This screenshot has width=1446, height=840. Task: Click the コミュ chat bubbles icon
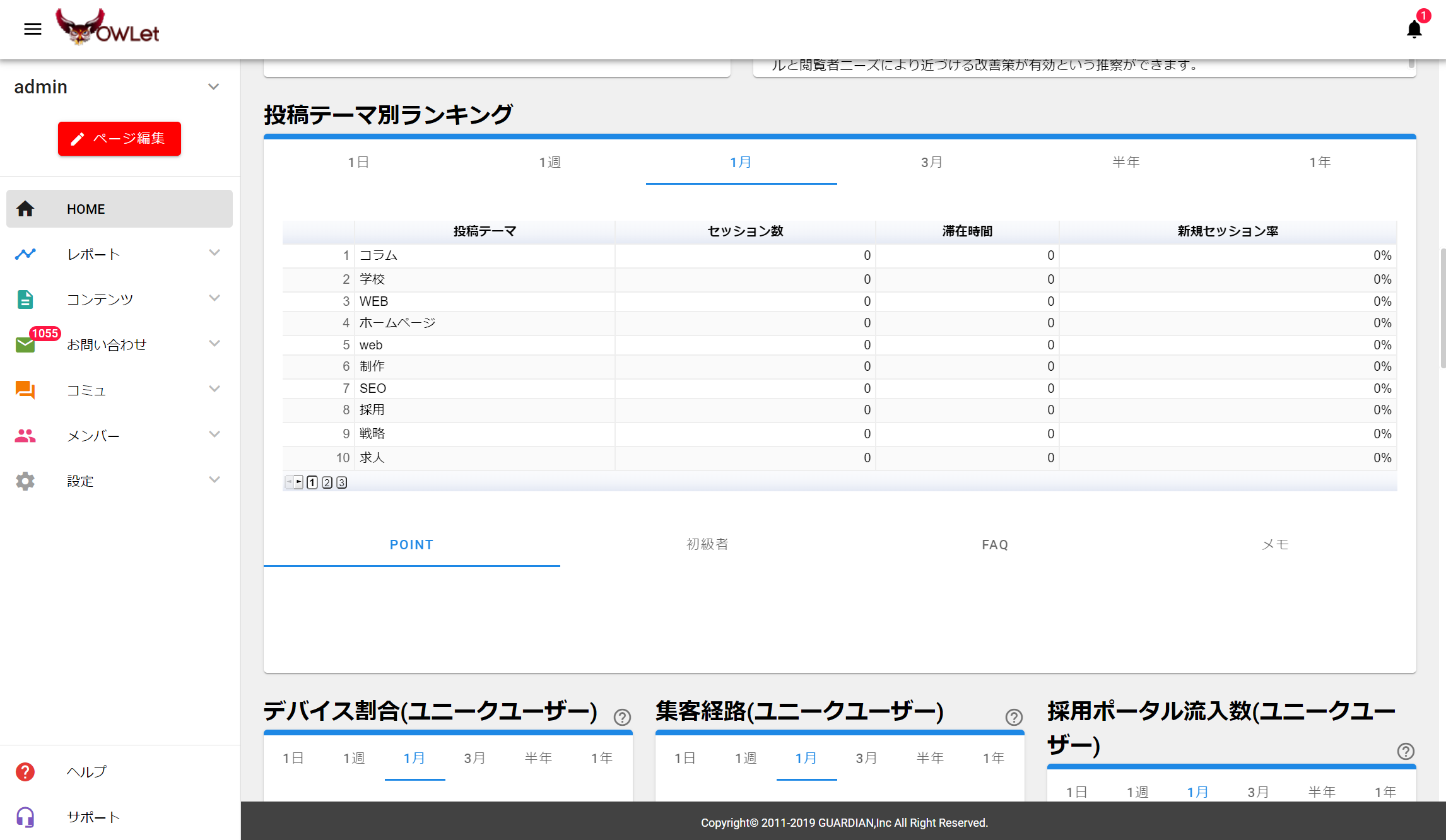coord(25,390)
